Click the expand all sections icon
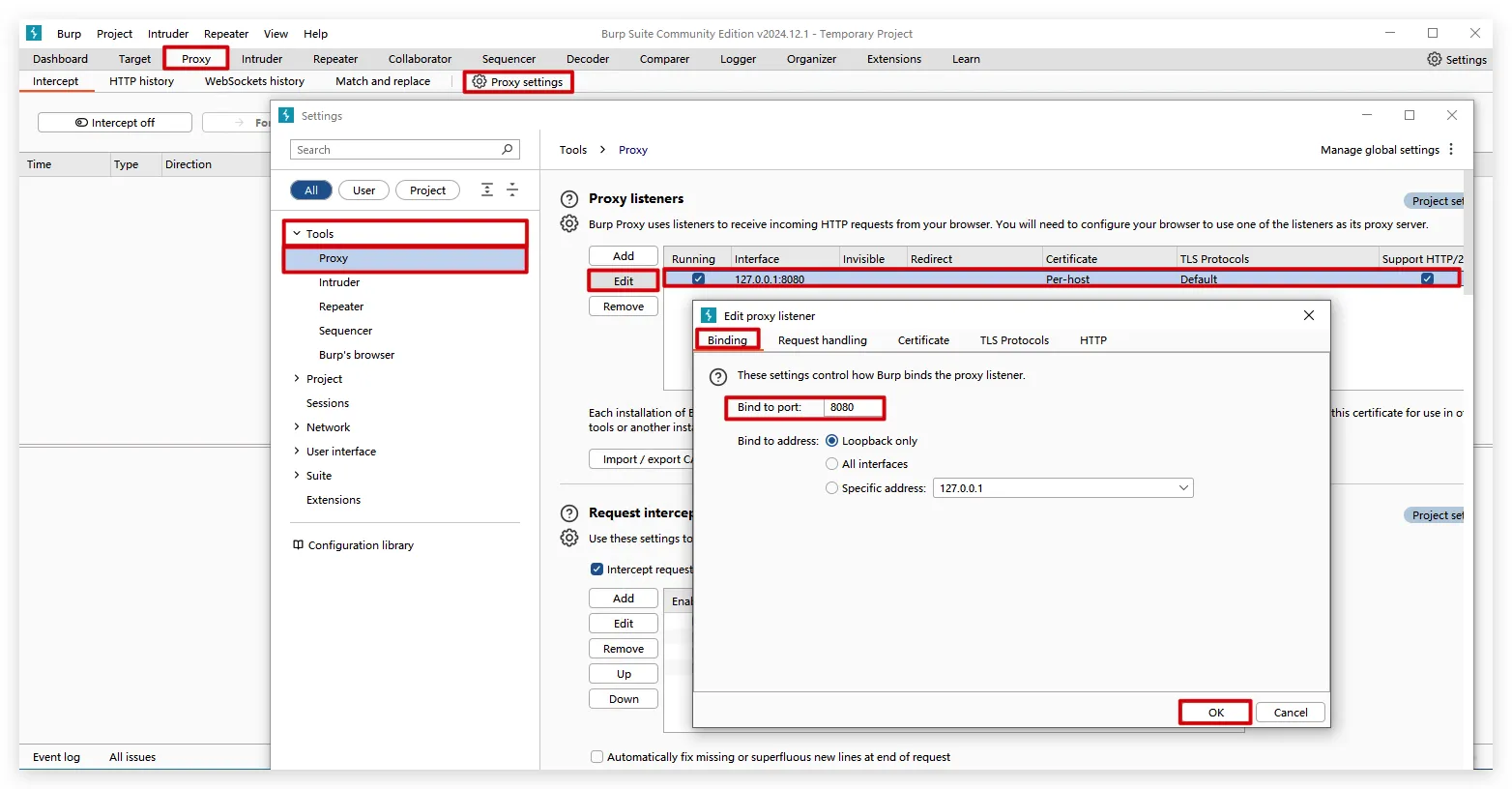 pyautogui.click(x=487, y=190)
